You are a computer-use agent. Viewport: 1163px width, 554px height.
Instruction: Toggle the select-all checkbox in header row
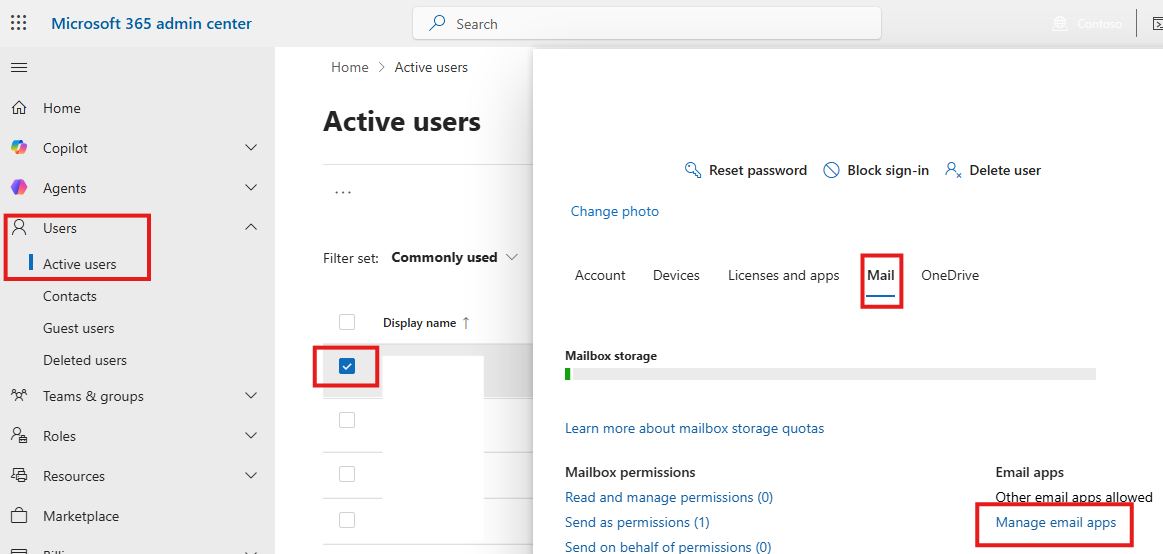click(x=346, y=322)
